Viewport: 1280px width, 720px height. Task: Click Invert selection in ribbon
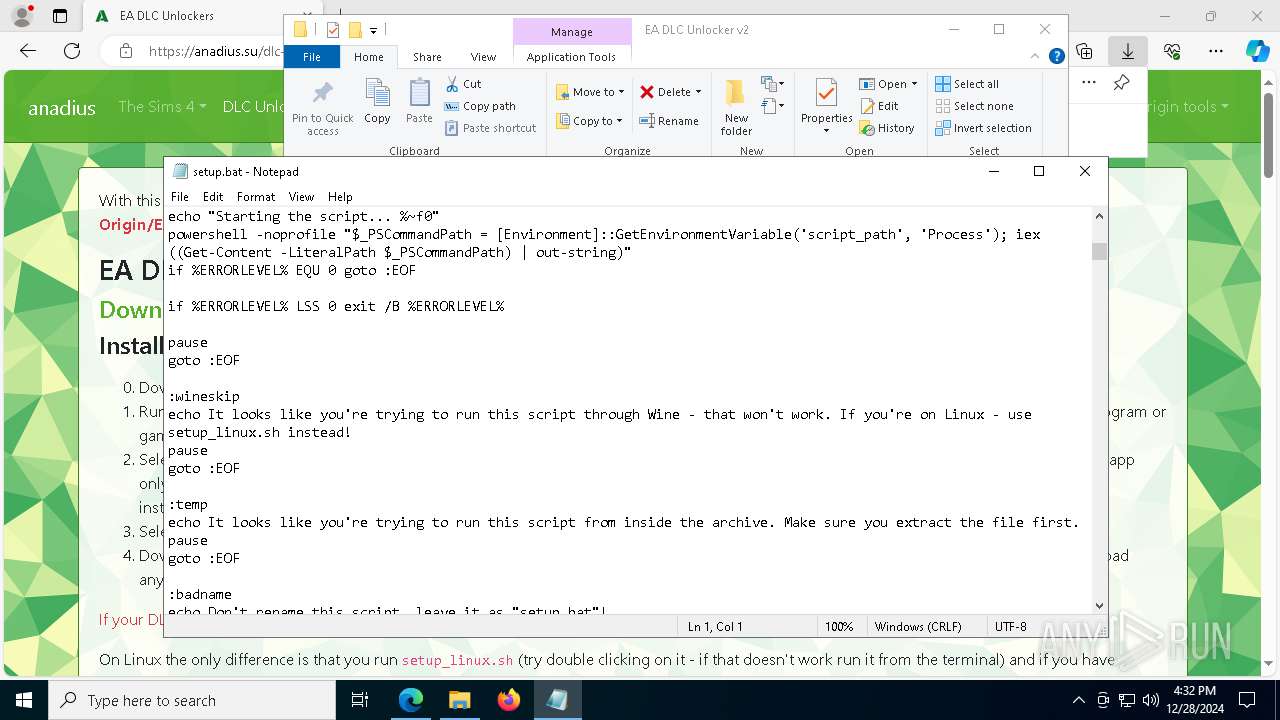pos(983,128)
